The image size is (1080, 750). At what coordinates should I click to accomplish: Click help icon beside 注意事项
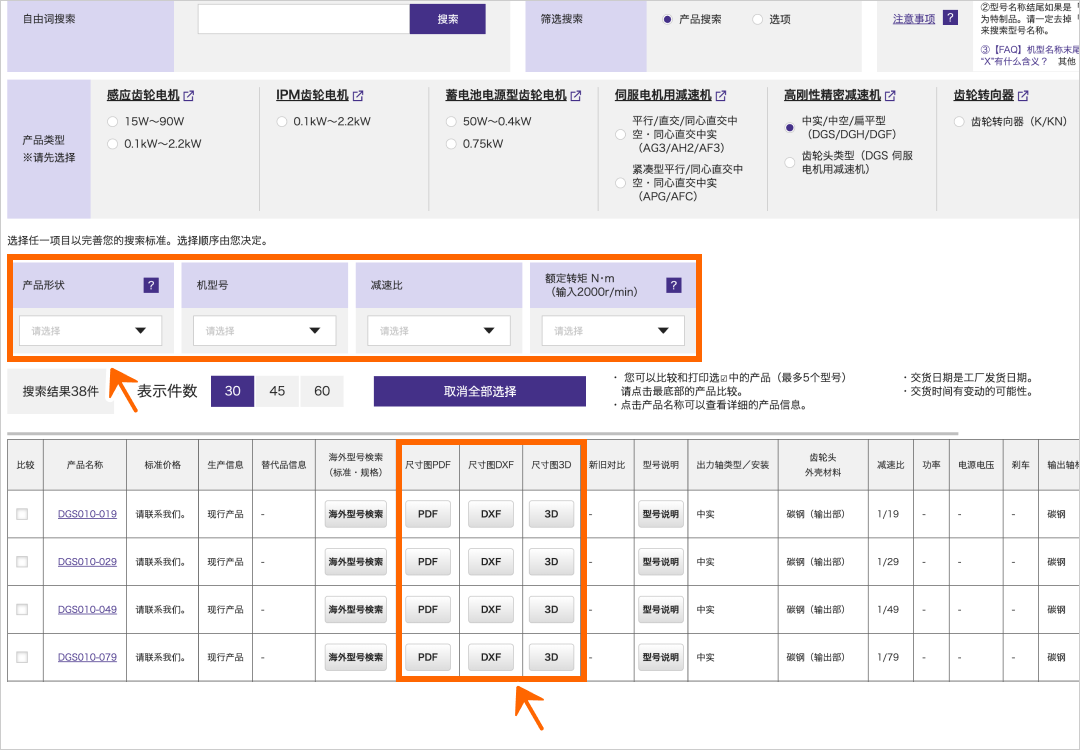pos(950,18)
